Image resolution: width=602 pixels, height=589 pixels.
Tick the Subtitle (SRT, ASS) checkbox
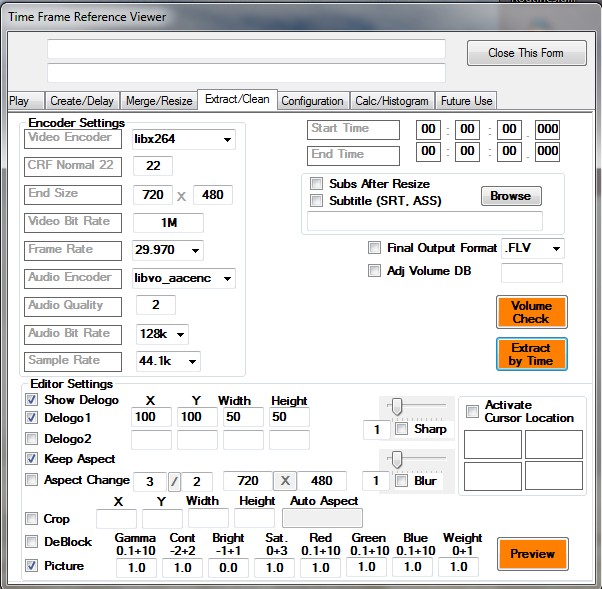click(x=316, y=200)
